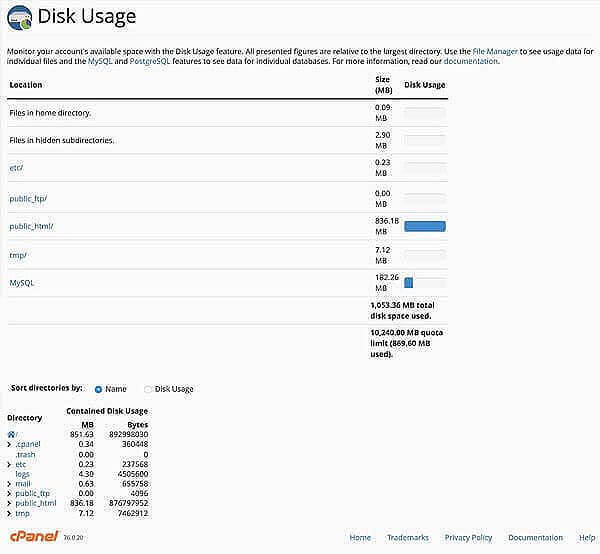Viewport: 600px width, 554px height.
Task: Click 'Files in home directory' row label
Action: [x=50, y=113]
